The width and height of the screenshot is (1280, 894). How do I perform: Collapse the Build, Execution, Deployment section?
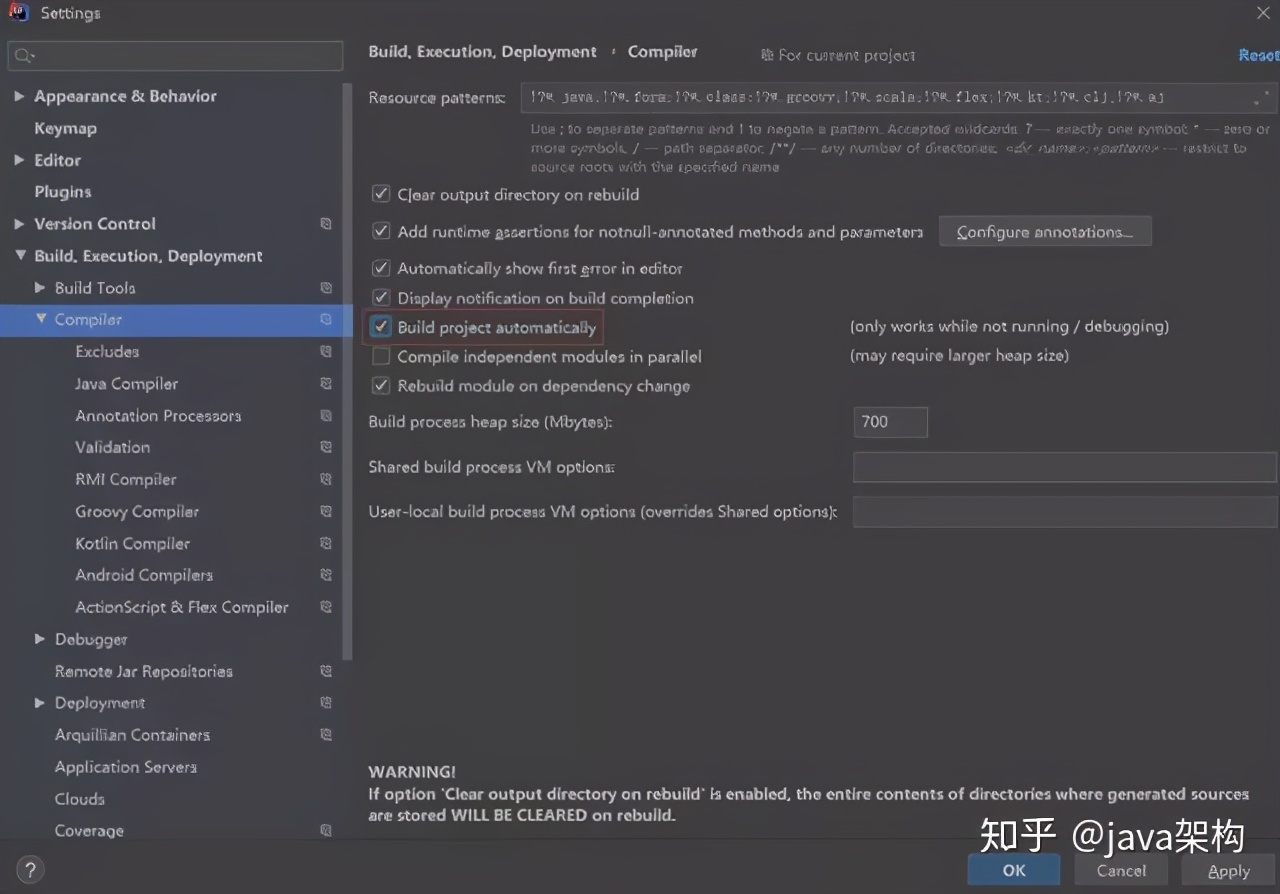click(x=20, y=255)
